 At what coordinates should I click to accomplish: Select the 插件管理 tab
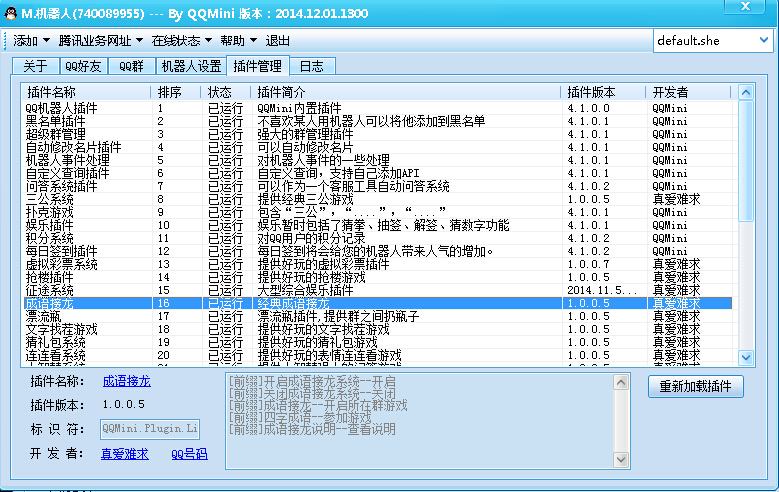257,66
